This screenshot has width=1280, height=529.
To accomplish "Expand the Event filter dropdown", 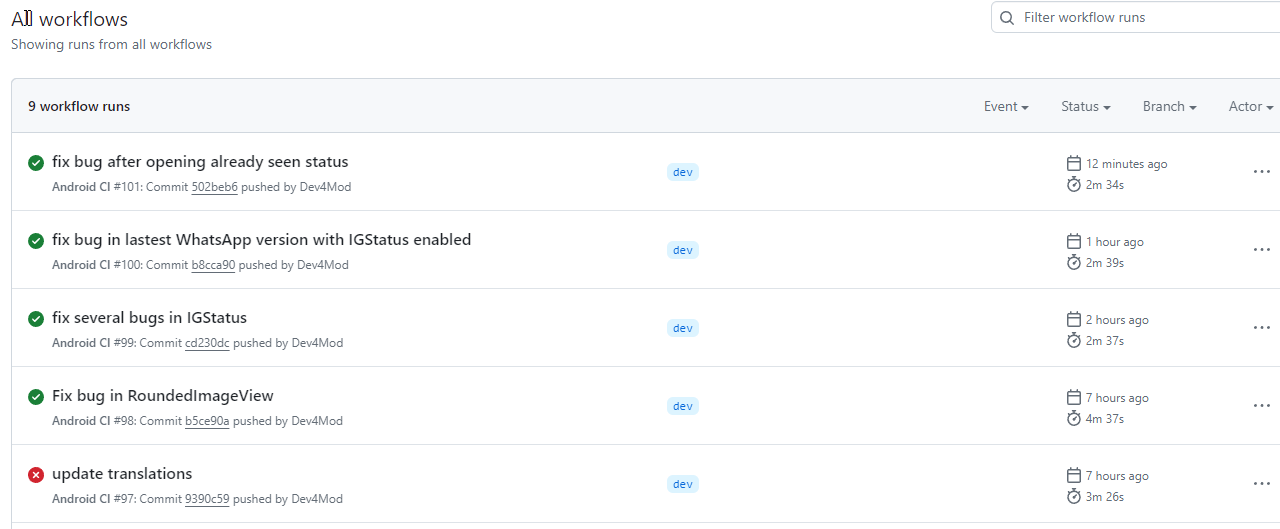I will coord(1006,107).
